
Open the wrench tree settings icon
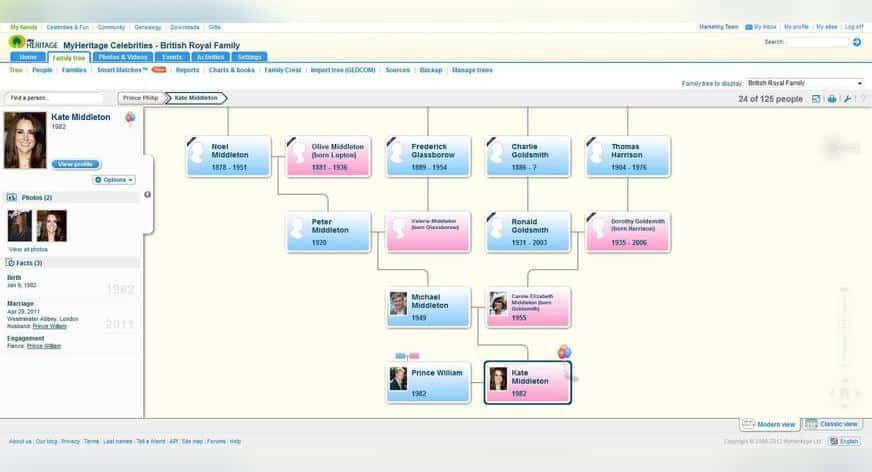[x=847, y=99]
